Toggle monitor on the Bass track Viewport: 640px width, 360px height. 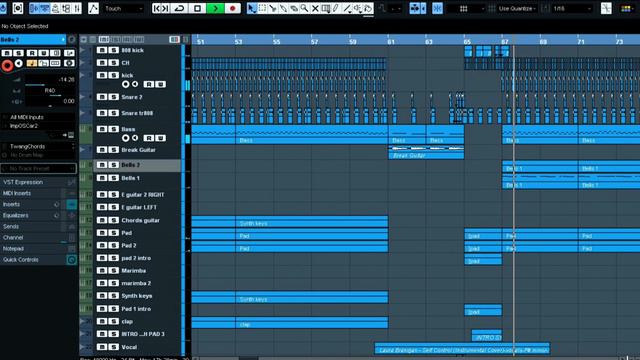pyautogui.click(x=135, y=138)
